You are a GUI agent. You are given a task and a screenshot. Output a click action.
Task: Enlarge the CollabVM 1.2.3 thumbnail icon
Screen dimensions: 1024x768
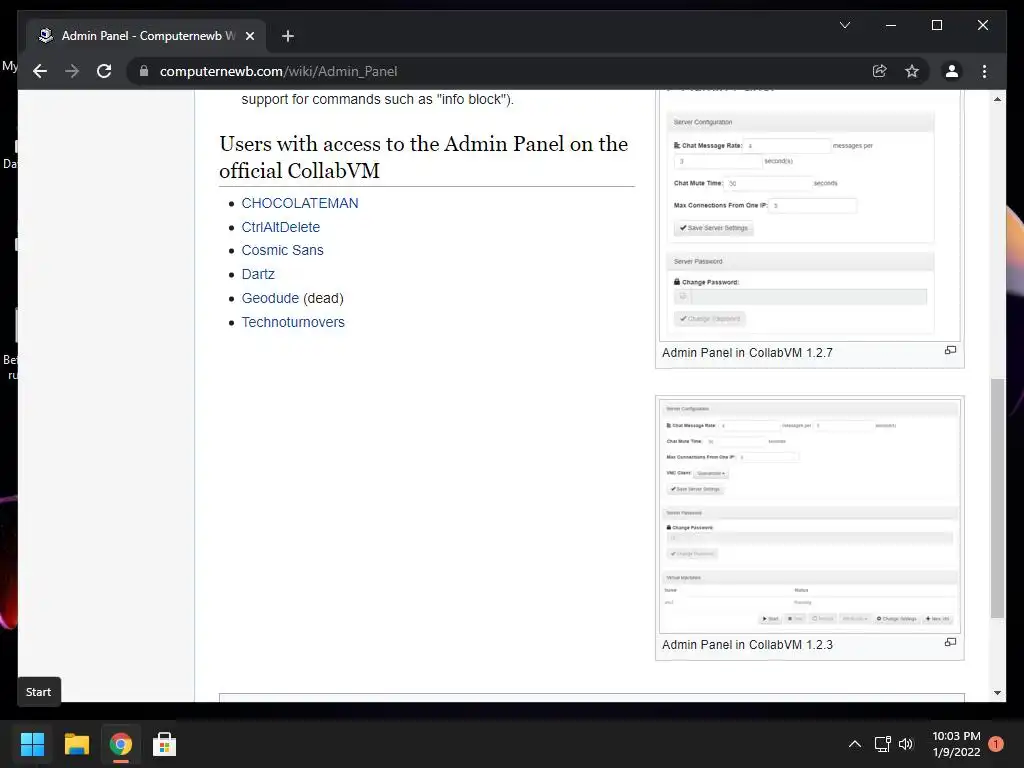click(x=950, y=643)
